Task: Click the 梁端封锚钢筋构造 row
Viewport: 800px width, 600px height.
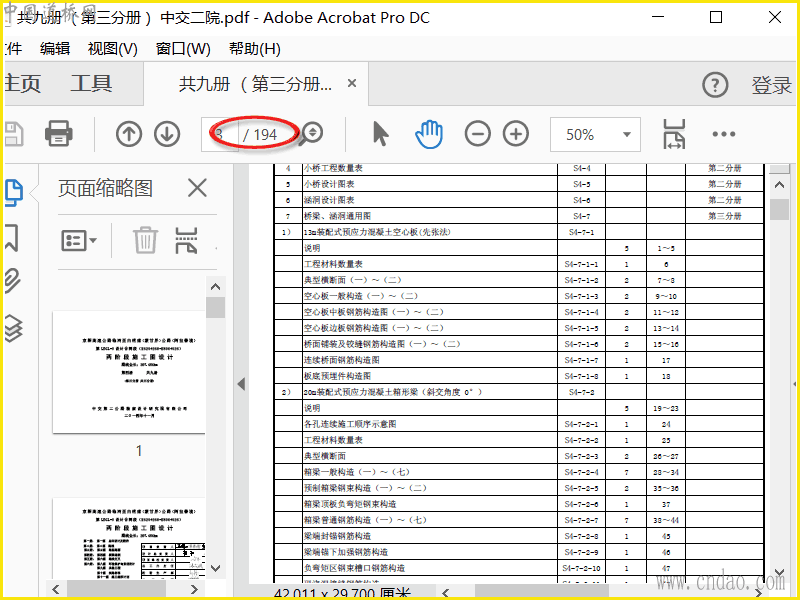Action: point(518,536)
